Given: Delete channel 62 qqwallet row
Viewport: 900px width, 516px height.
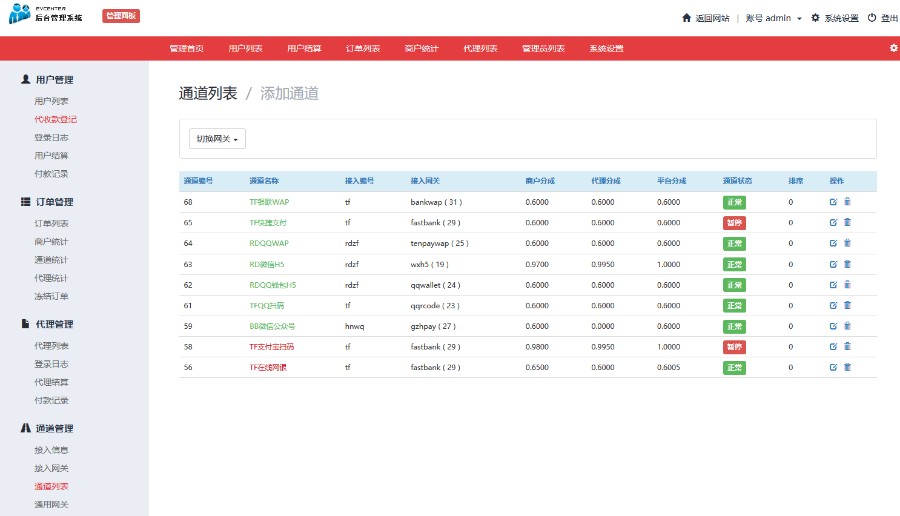Looking at the screenshot, I should (847, 285).
